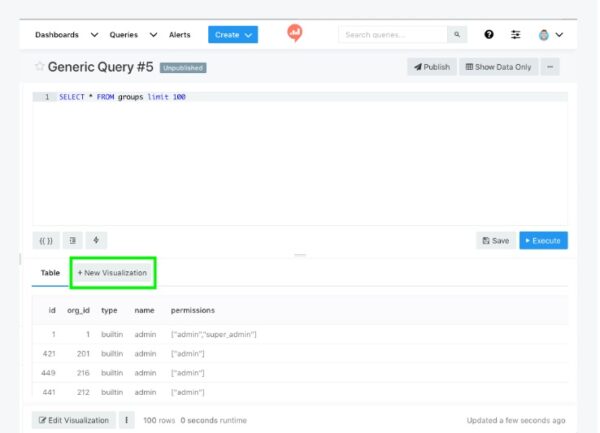Open the Queries menu
The width and height of the screenshot is (600, 433).
tap(124, 35)
